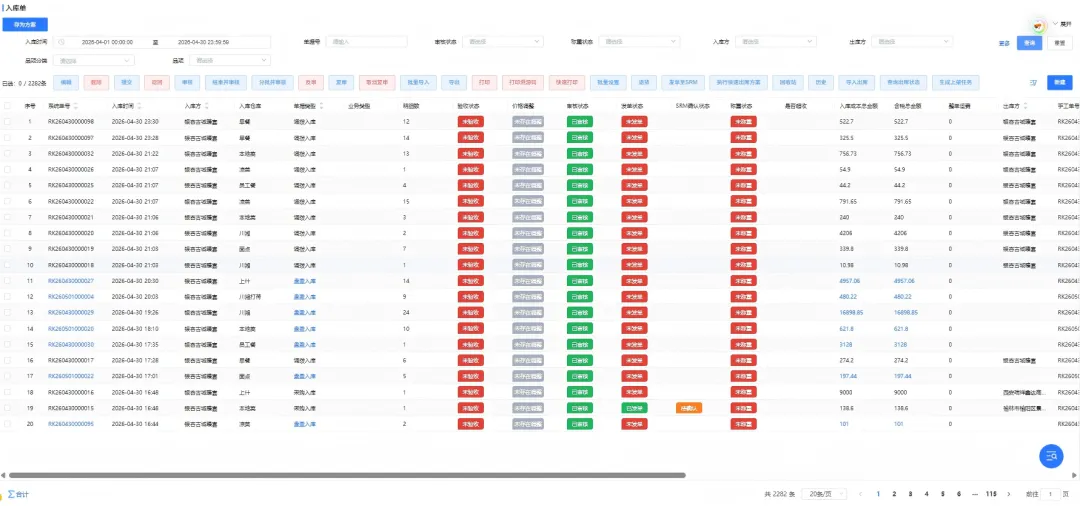Image resolution: width=1080 pixels, height=506 pixels.
Task: Sort by the 入库时间 column arrows
Action: click(140, 106)
